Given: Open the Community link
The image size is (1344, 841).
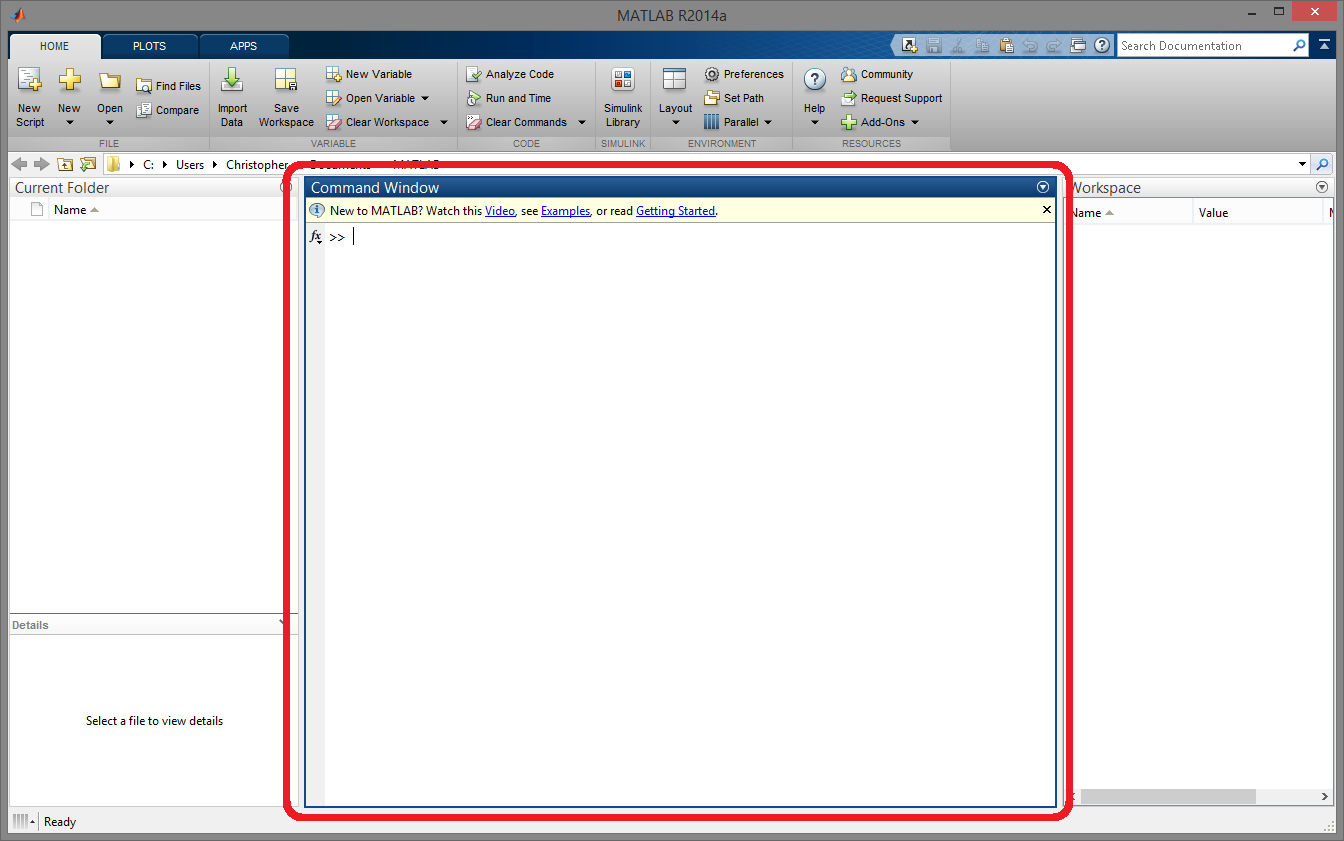Looking at the screenshot, I should pos(877,74).
